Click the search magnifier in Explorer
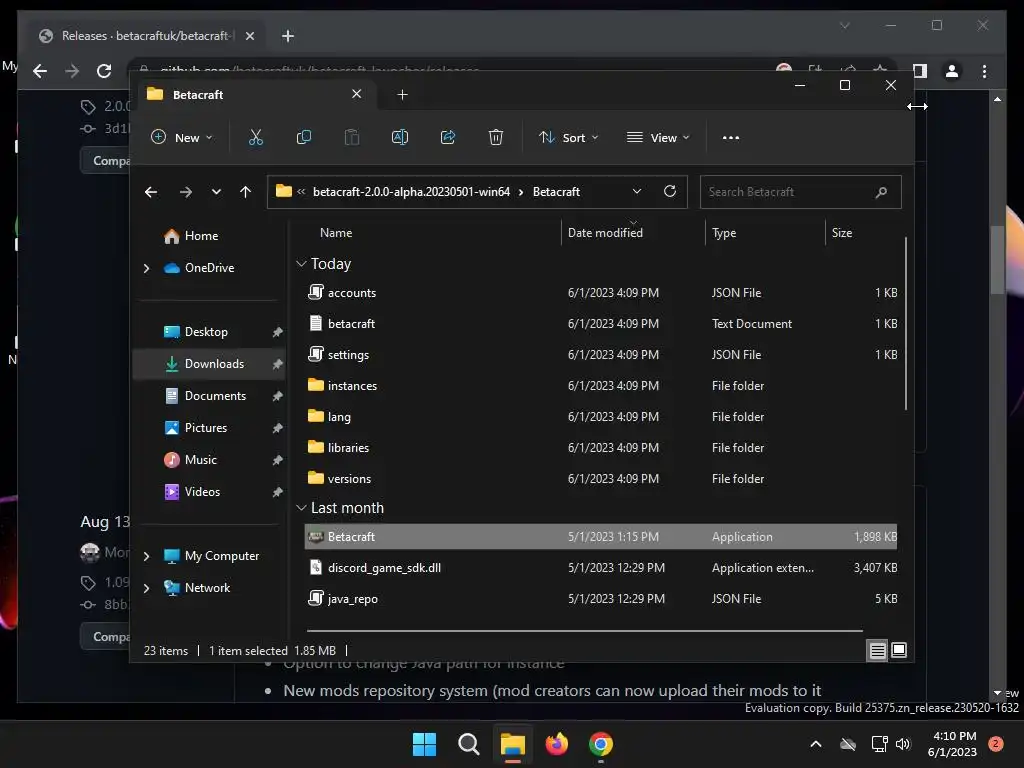The image size is (1024, 768). pyautogui.click(x=881, y=192)
